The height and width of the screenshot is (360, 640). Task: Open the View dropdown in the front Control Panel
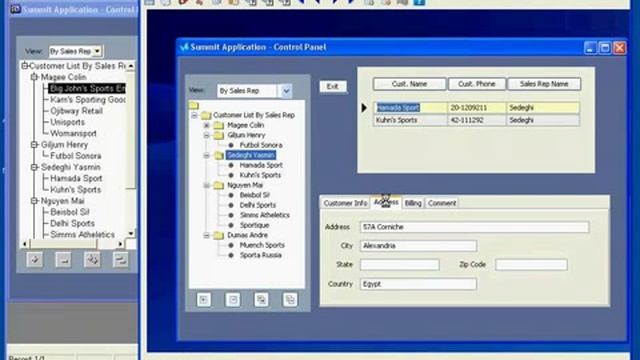(286, 91)
